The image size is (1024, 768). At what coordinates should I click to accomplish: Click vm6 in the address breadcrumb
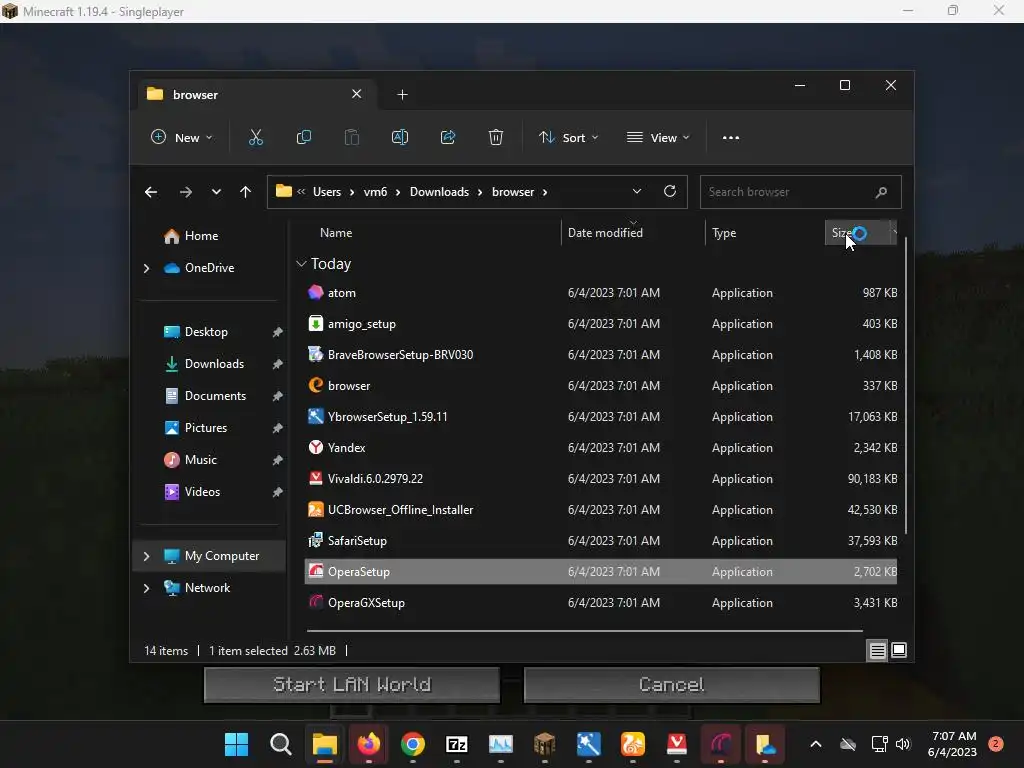coord(376,192)
